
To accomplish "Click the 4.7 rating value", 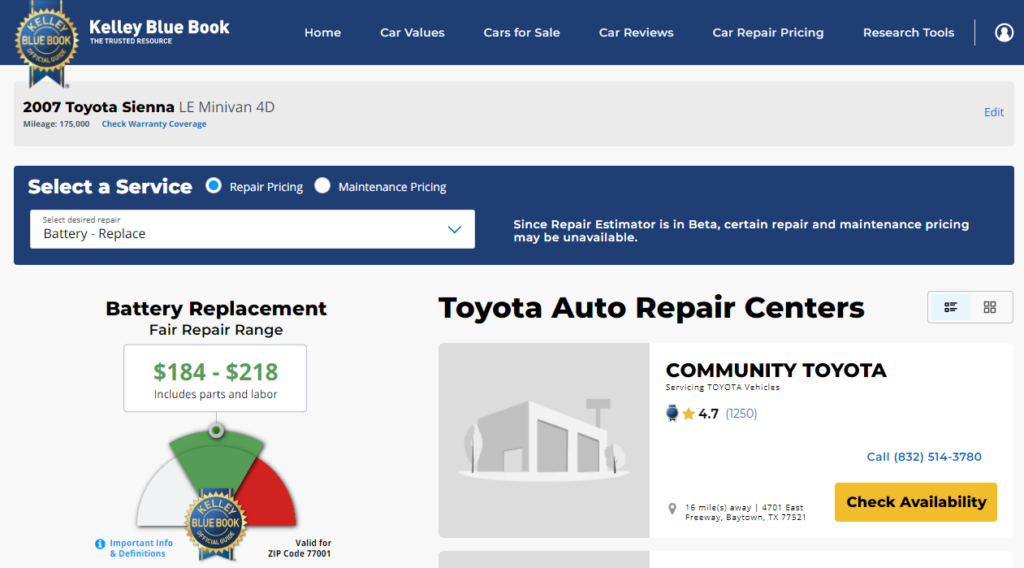I will (709, 413).
